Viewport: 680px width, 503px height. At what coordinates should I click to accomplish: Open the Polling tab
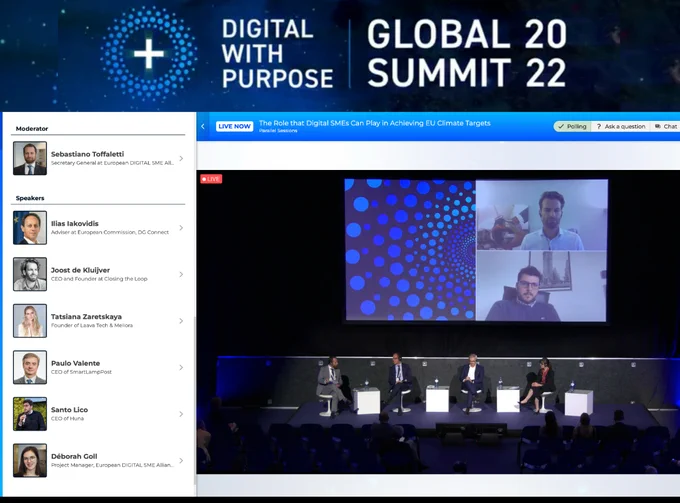tap(572, 126)
